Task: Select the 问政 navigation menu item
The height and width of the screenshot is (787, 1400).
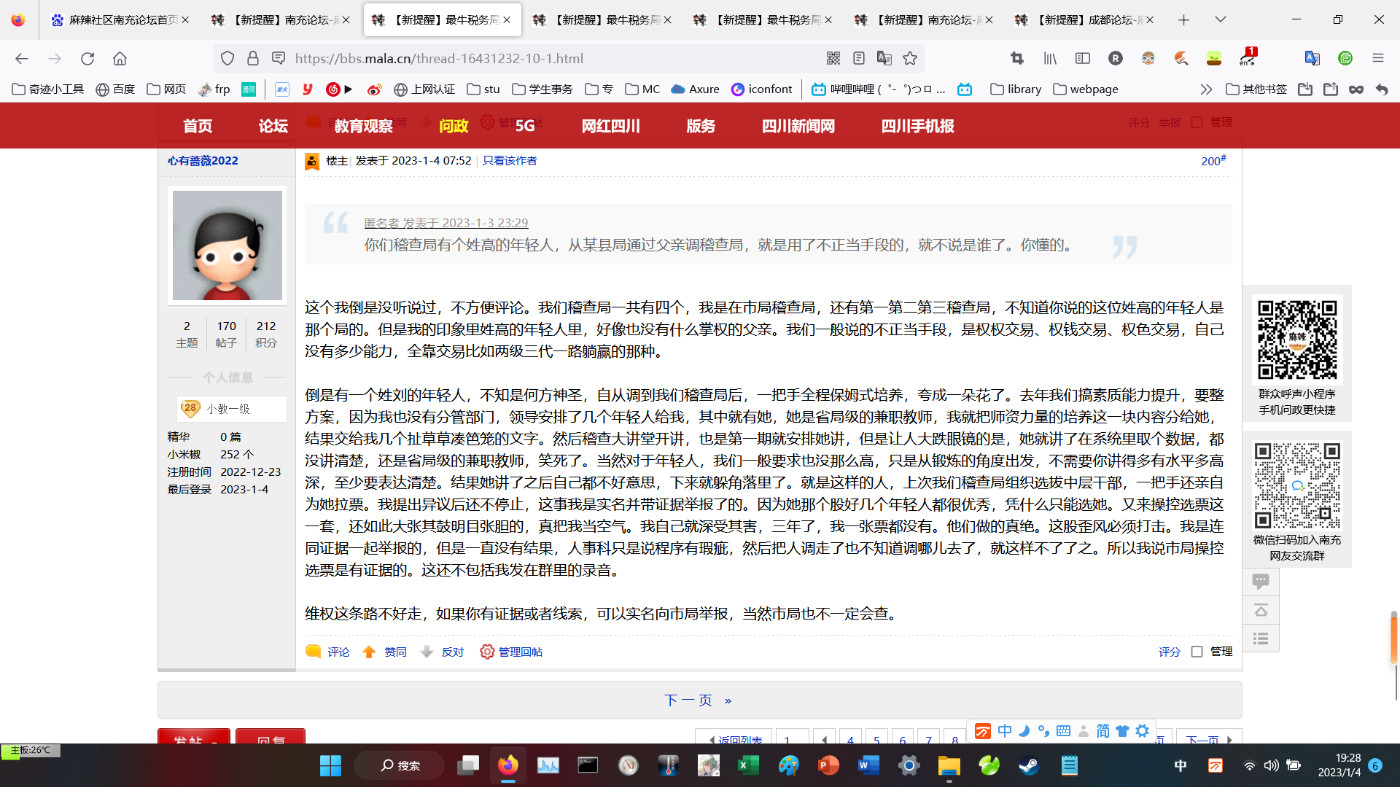Action: coord(453,126)
